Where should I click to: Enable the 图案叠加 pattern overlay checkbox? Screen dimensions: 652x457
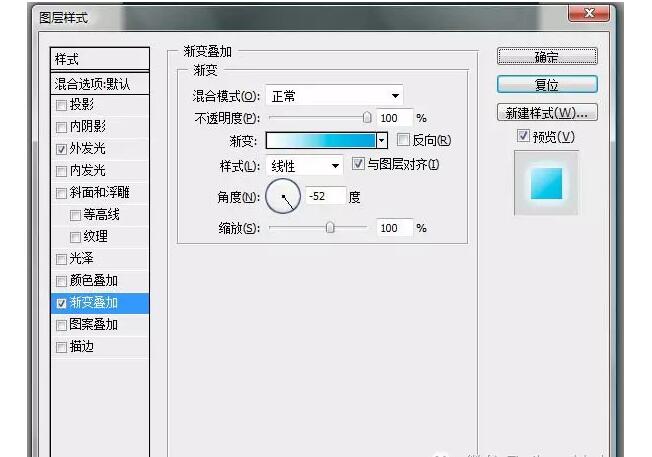click(x=61, y=325)
